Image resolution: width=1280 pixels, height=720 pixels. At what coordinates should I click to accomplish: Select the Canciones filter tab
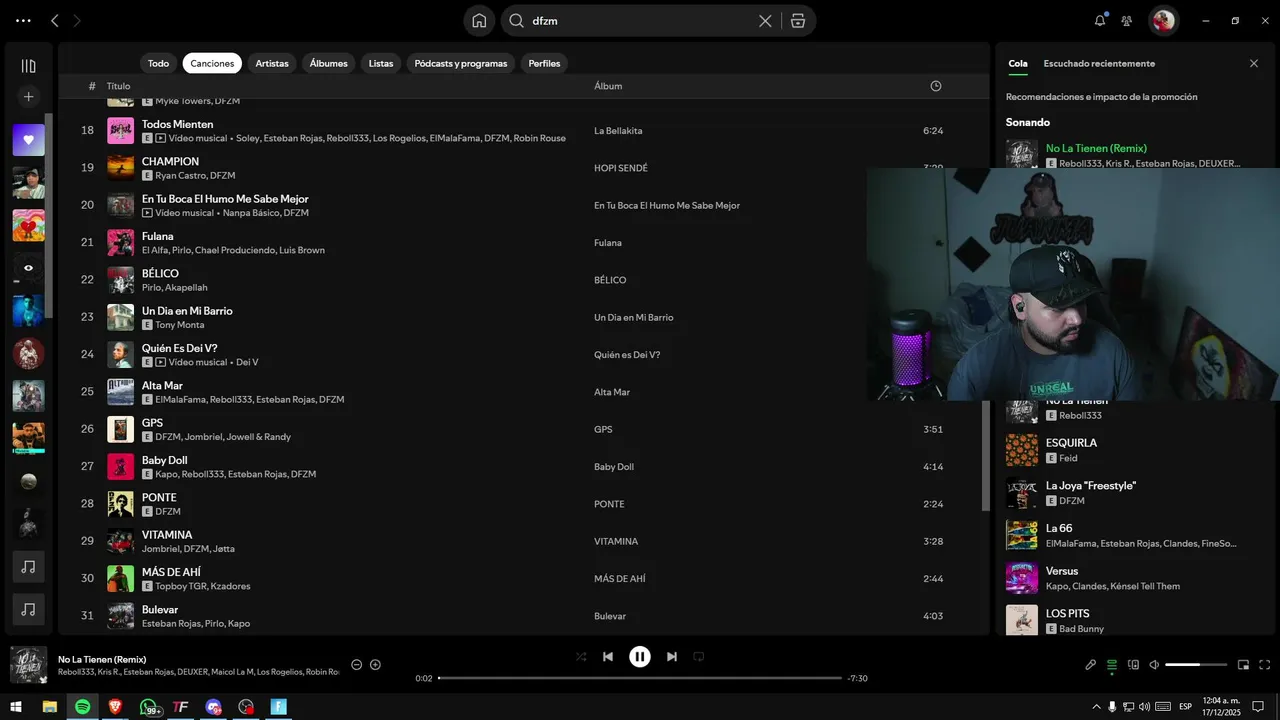click(x=212, y=63)
